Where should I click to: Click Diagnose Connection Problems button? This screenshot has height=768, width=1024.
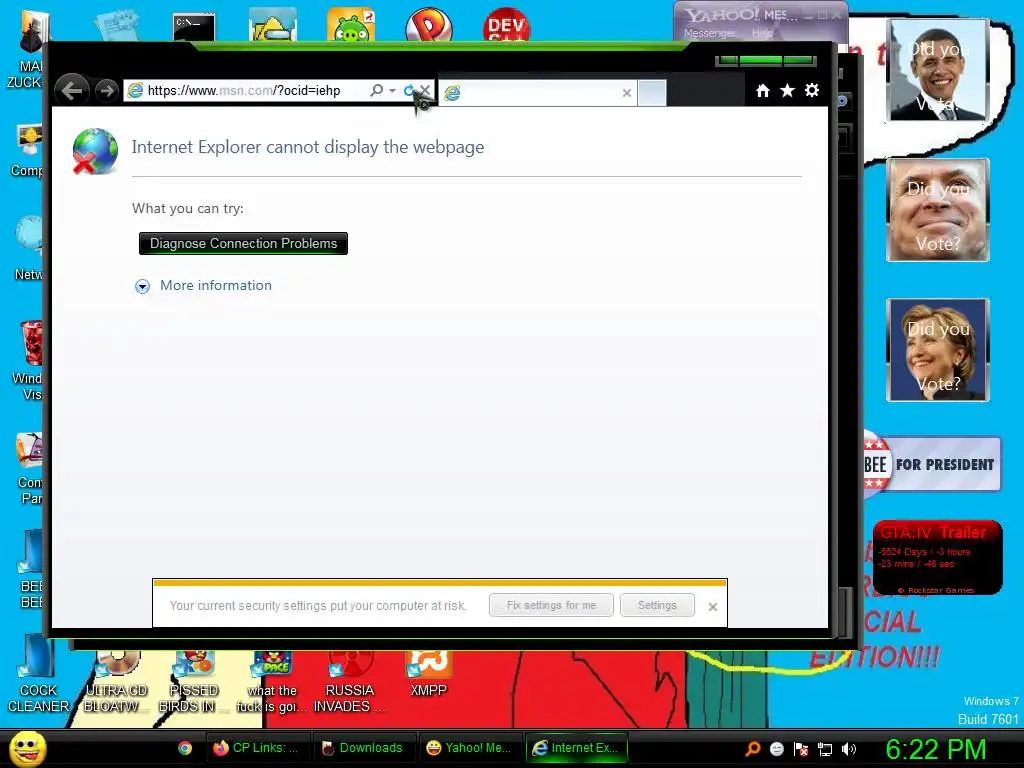(244, 244)
